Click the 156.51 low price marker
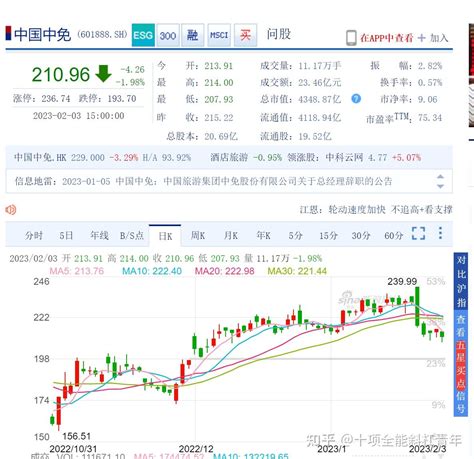The height and width of the screenshot is (459, 474). tap(76, 436)
